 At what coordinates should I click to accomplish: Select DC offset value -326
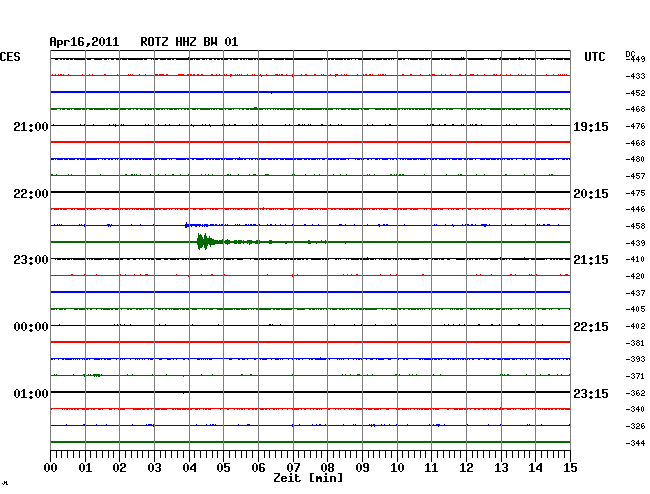click(x=635, y=426)
